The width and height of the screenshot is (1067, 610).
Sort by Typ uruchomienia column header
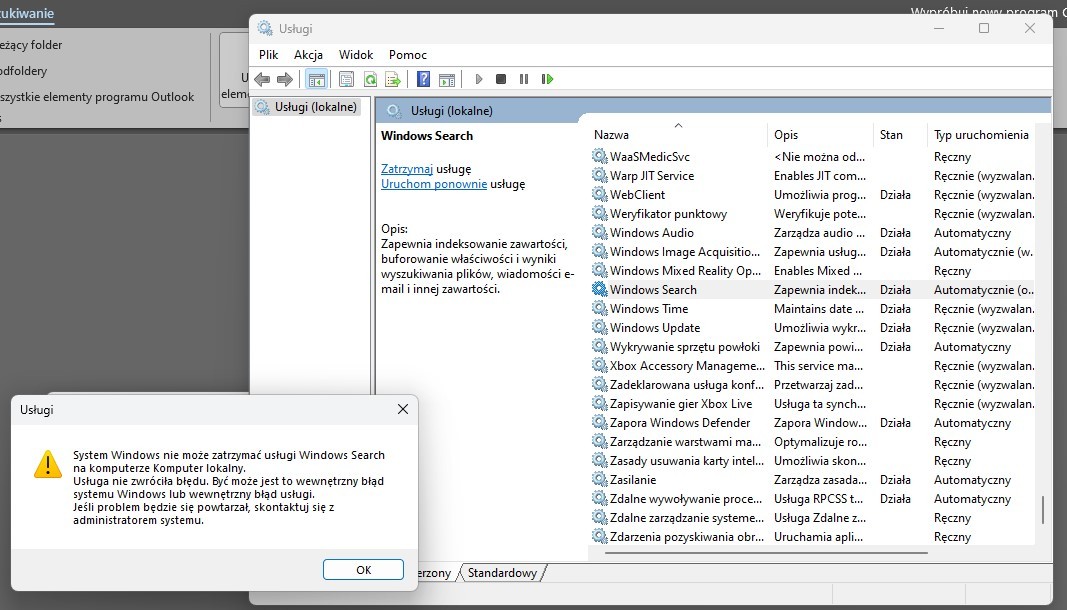[981, 135]
